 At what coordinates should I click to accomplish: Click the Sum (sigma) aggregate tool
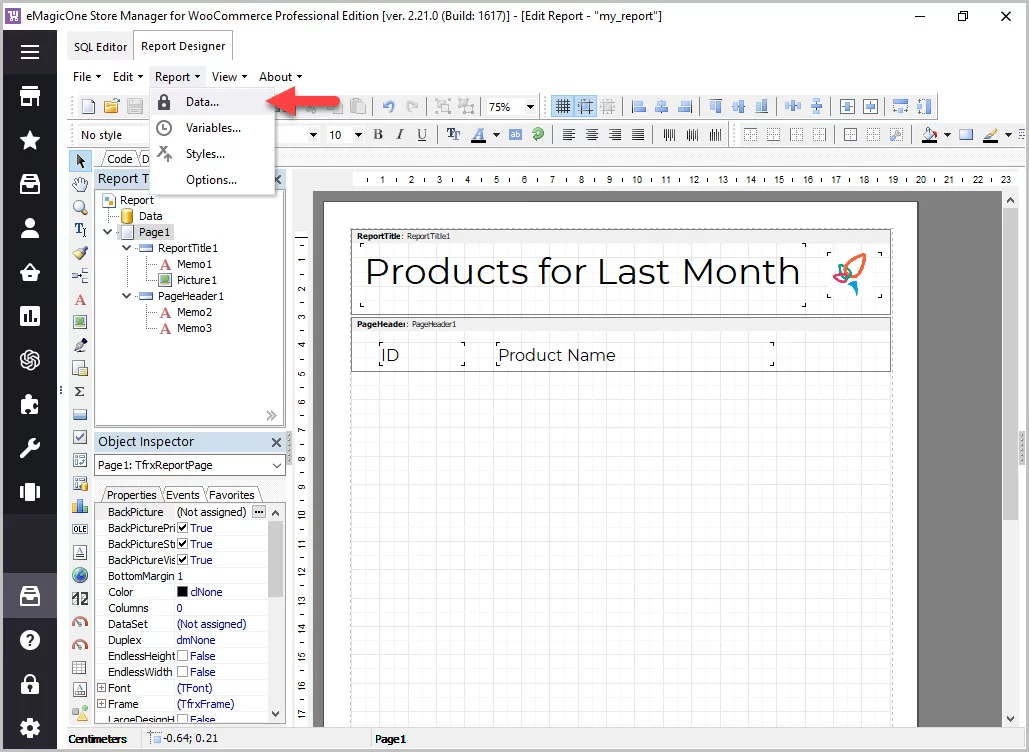pos(80,391)
